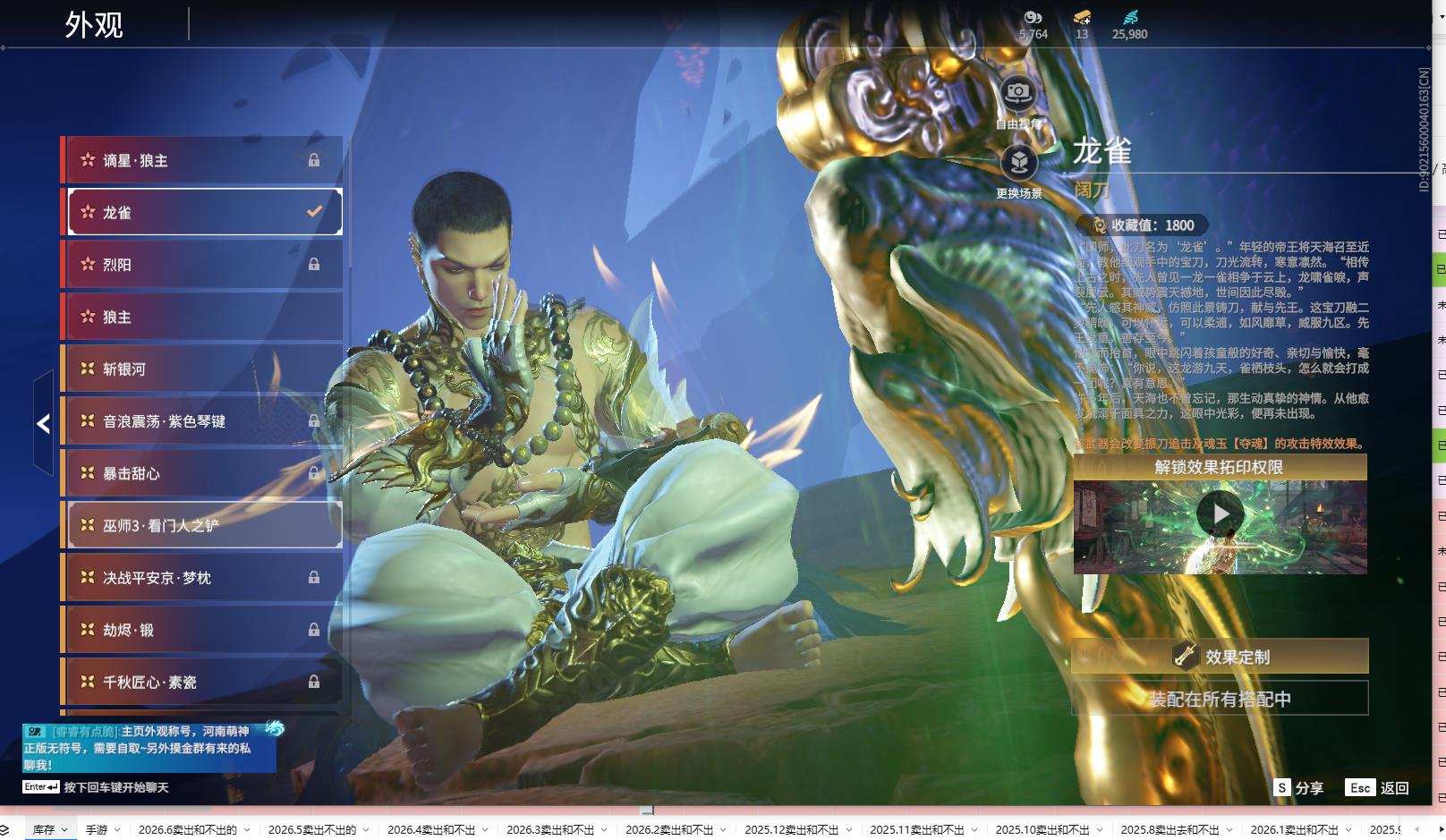
Task: Click the sheet list icon left of 库存 tab
Action: click(x=4, y=830)
